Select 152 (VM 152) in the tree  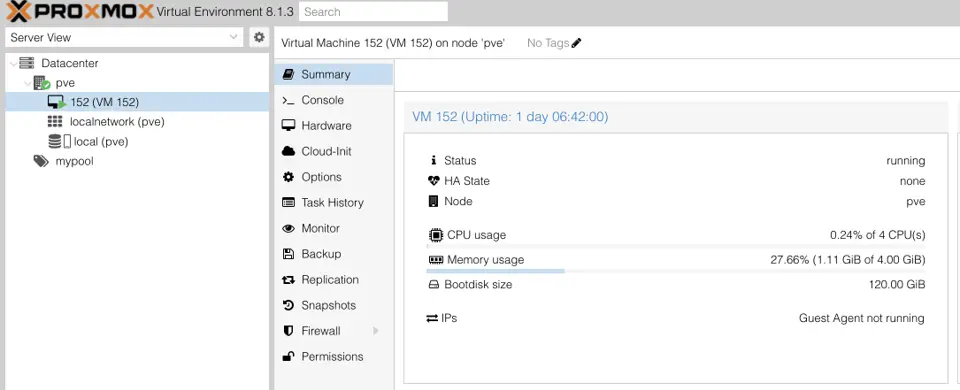pos(137,102)
